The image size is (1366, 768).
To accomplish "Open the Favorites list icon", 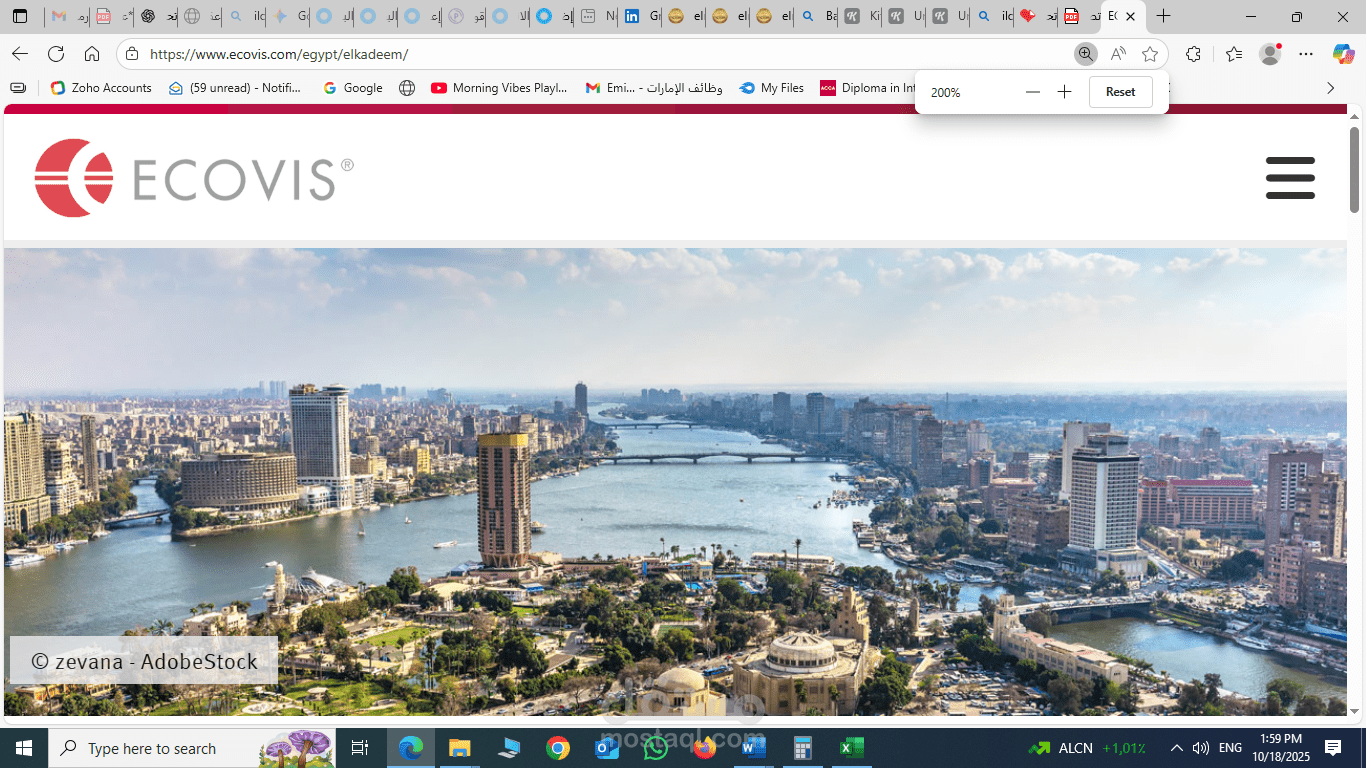I will point(1234,54).
